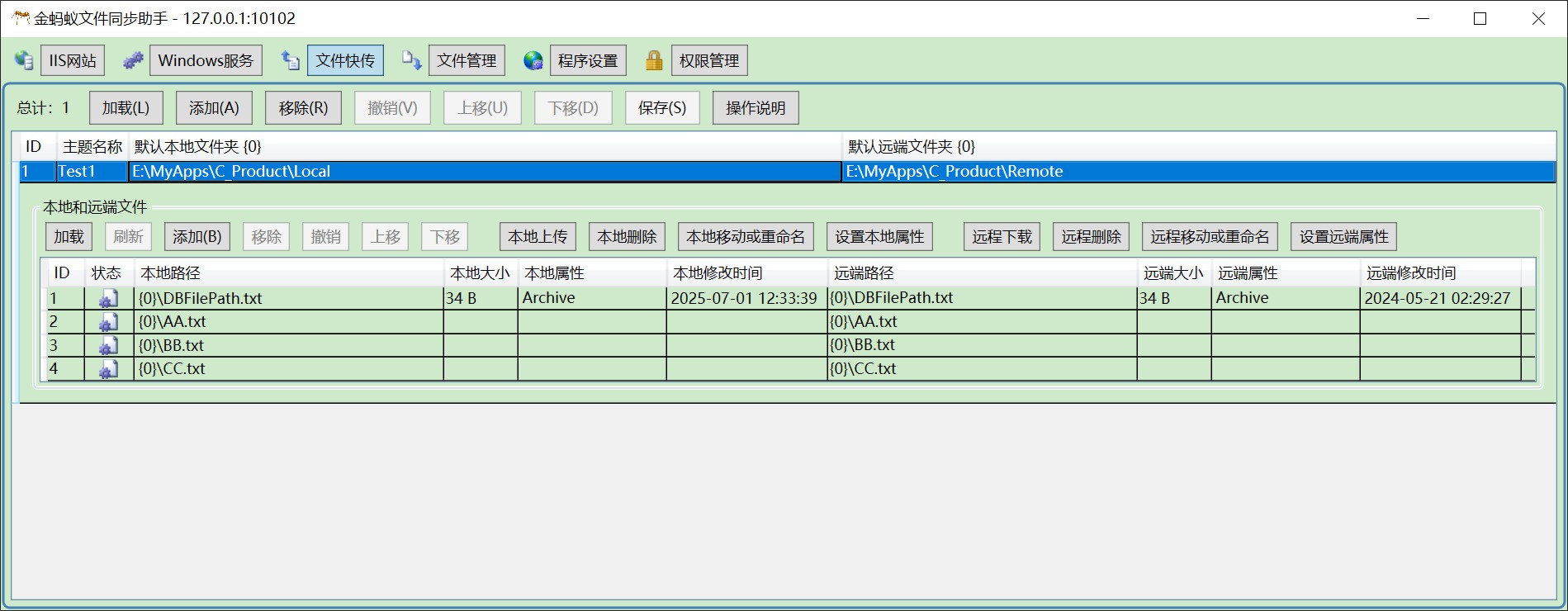Click the 权限管理 padlock icon

pos(654,60)
